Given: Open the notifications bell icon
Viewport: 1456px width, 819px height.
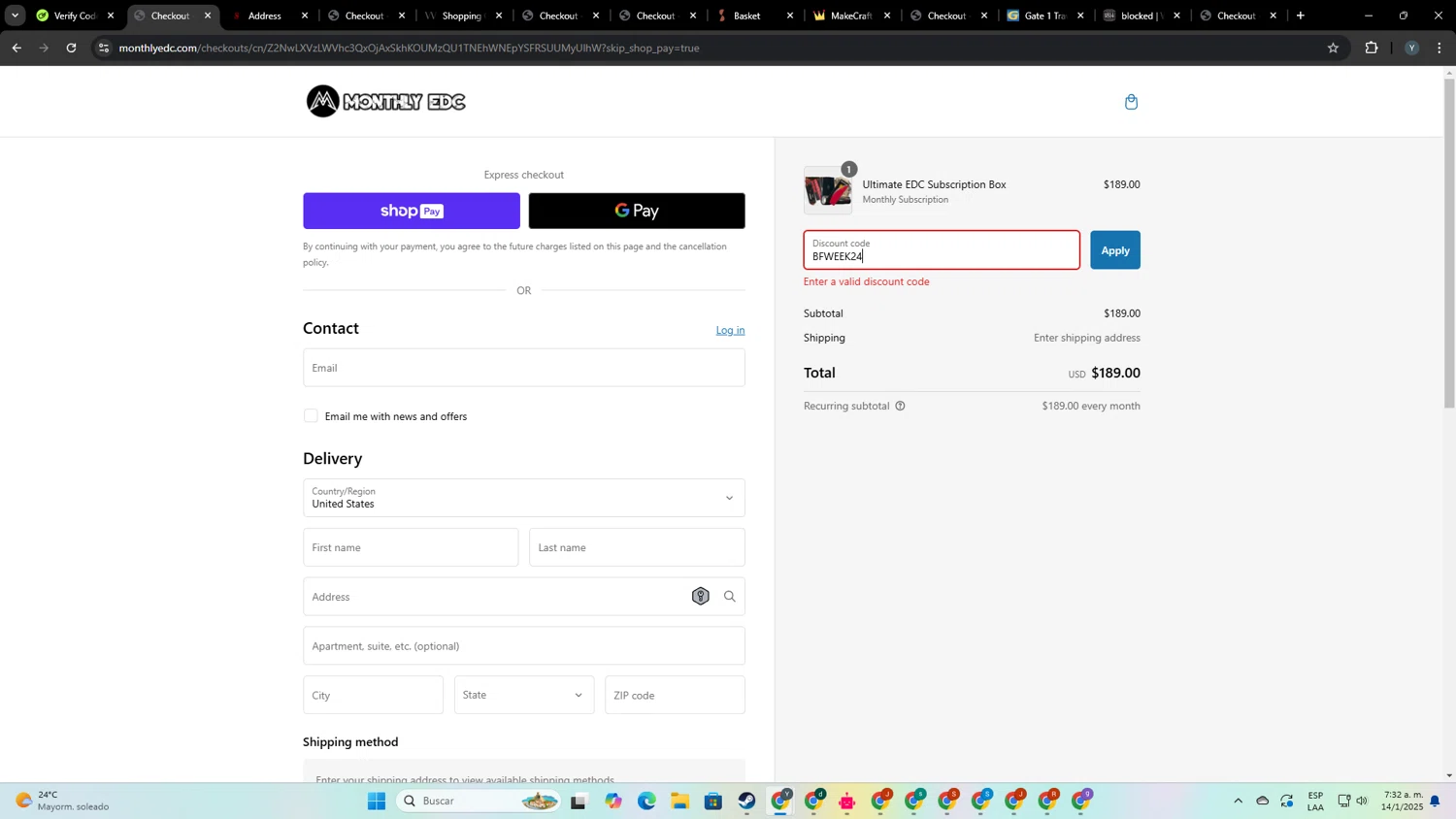Looking at the screenshot, I should (x=1435, y=801).
